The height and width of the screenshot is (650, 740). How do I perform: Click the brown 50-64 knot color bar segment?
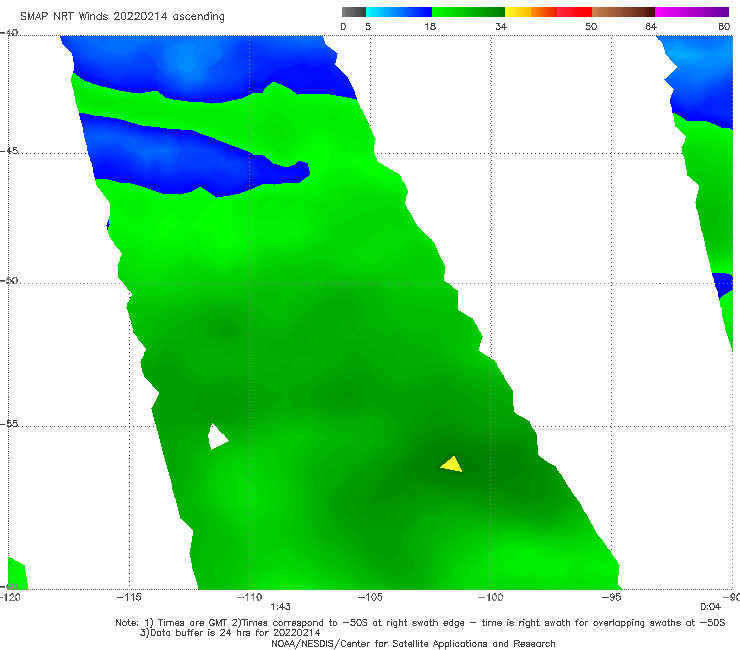point(623,12)
